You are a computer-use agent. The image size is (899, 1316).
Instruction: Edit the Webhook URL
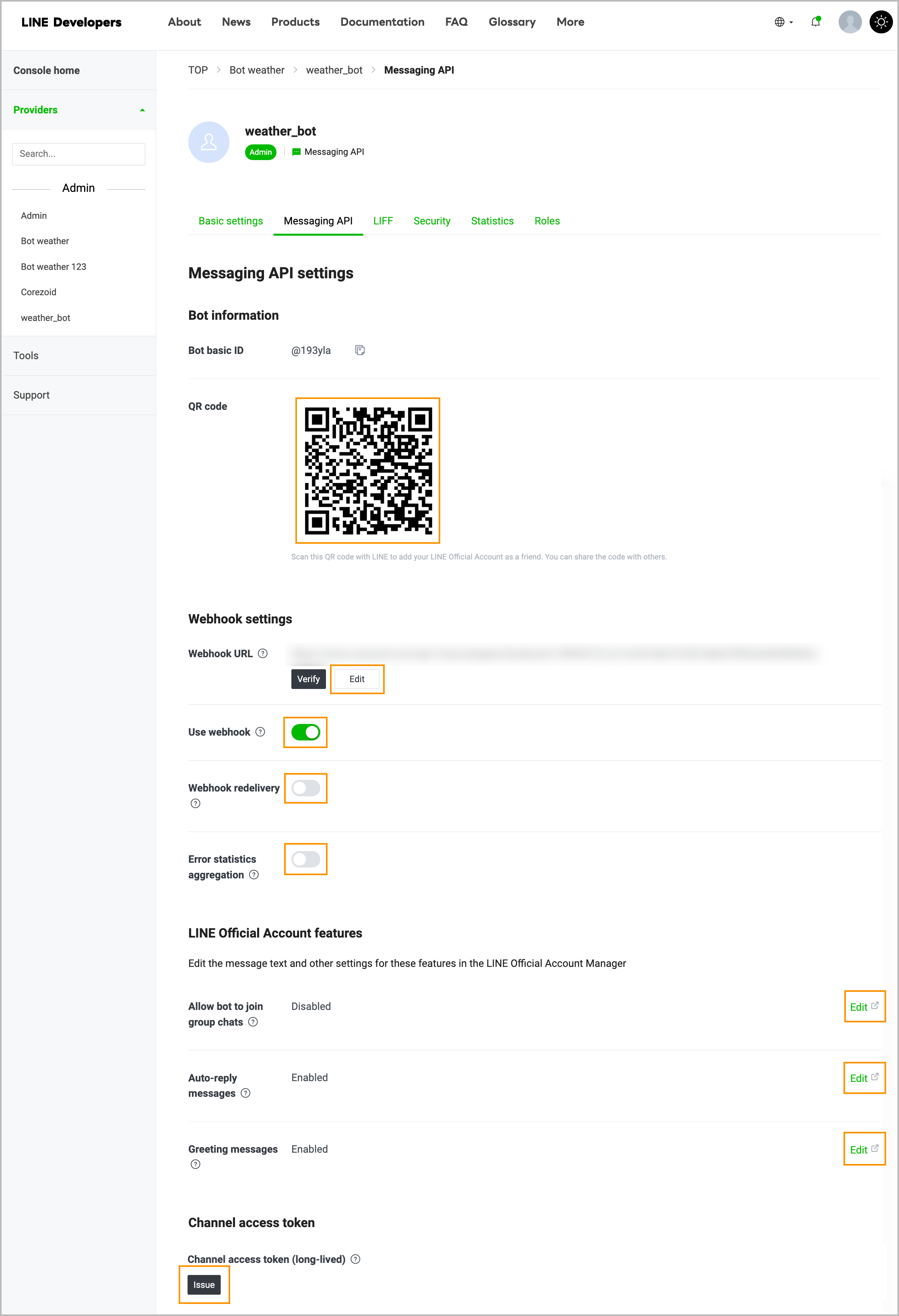(357, 679)
